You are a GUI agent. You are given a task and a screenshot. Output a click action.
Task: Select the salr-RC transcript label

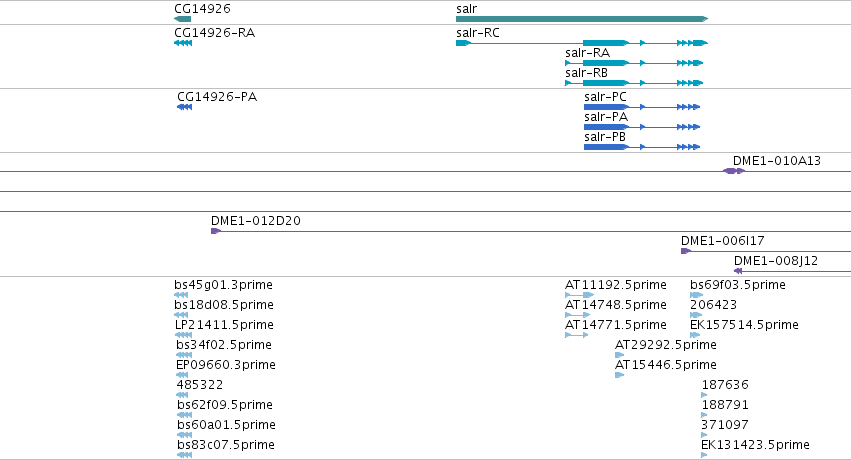(x=478, y=33)
